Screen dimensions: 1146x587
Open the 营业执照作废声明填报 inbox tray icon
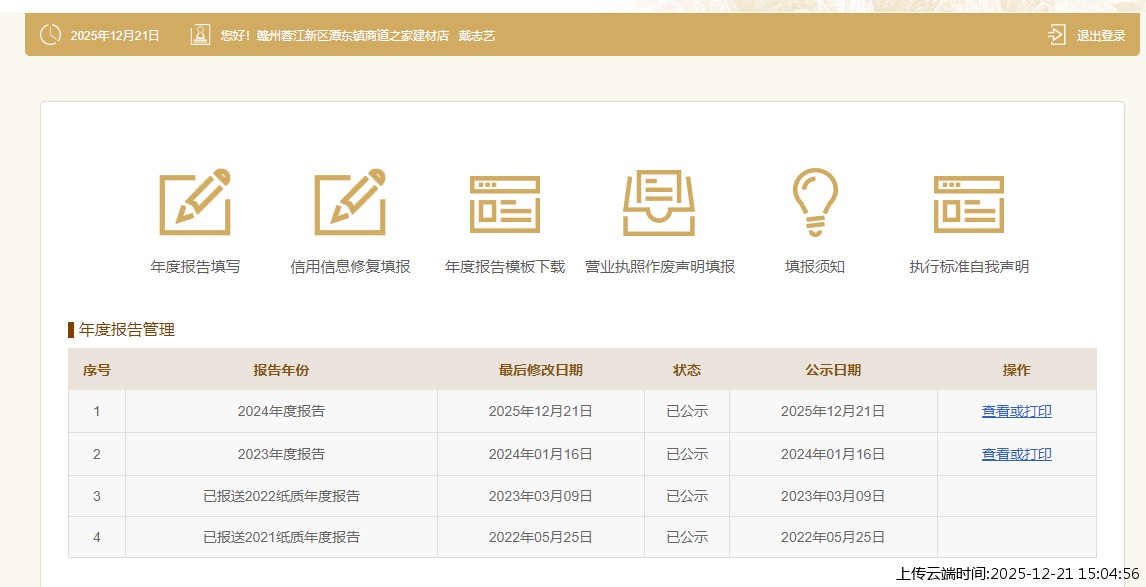point(659,203)
